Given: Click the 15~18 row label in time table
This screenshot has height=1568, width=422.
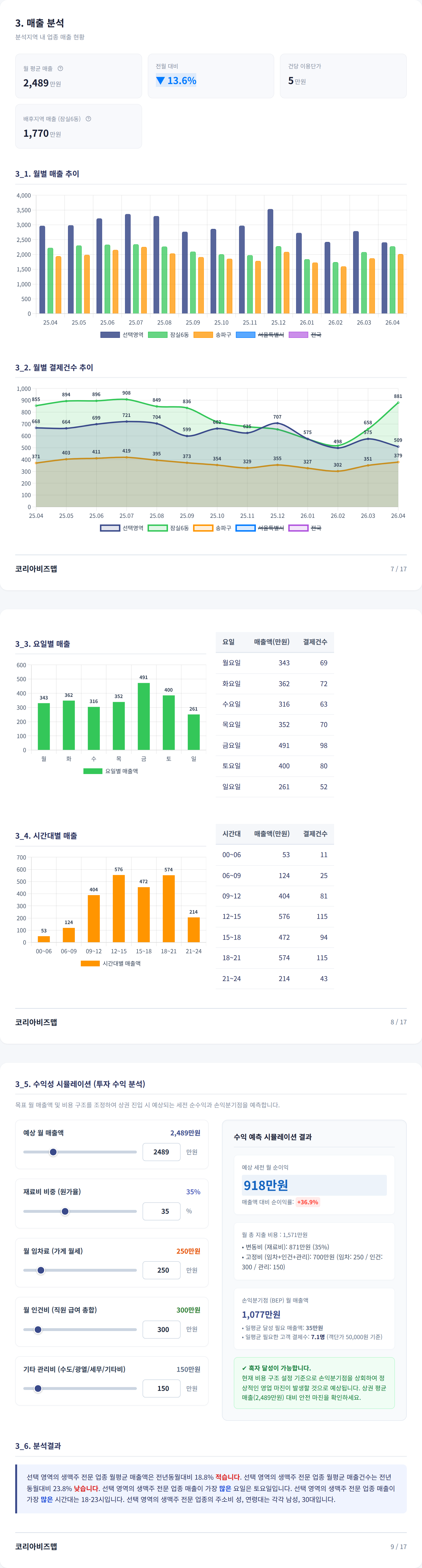Looking at the screenshot, I should pyautogui.click(x=231, y=937).
